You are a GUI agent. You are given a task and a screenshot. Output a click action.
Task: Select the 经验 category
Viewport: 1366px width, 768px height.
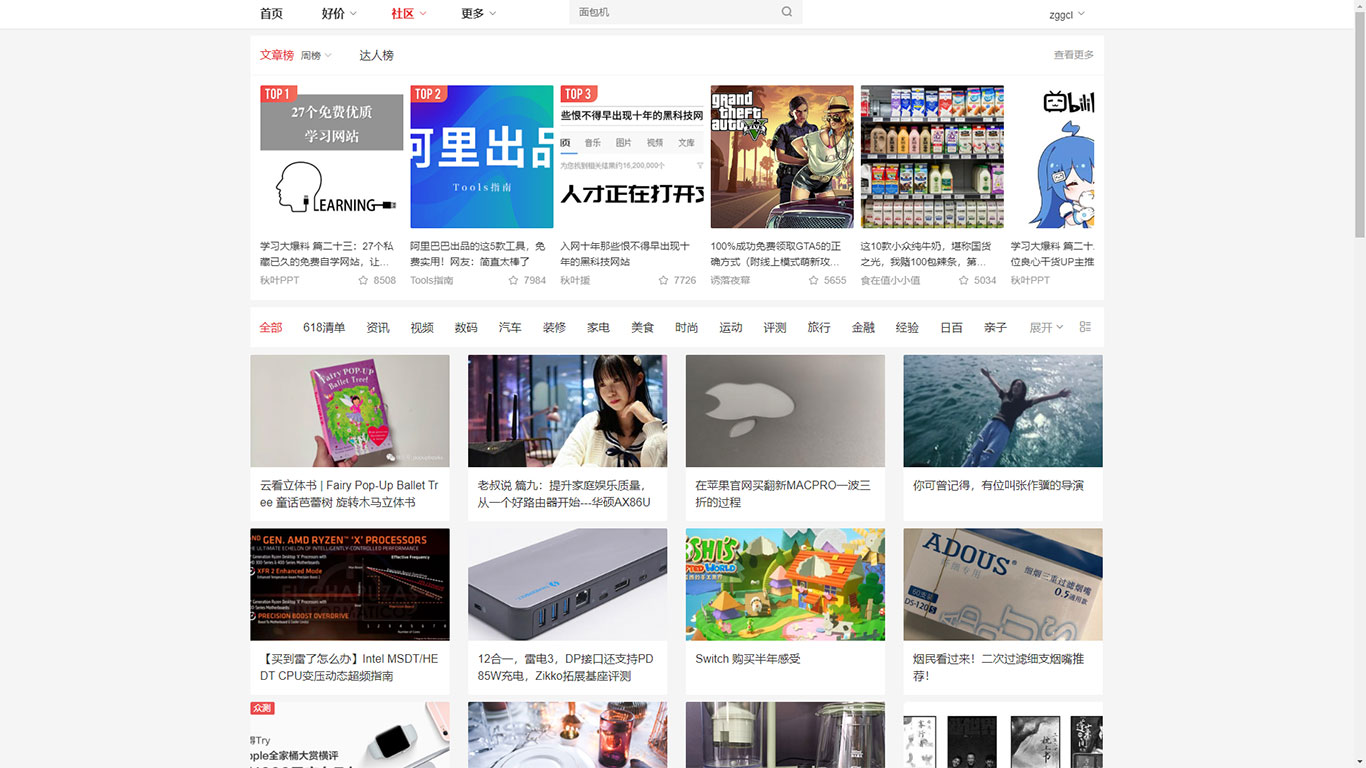[907, 328]
